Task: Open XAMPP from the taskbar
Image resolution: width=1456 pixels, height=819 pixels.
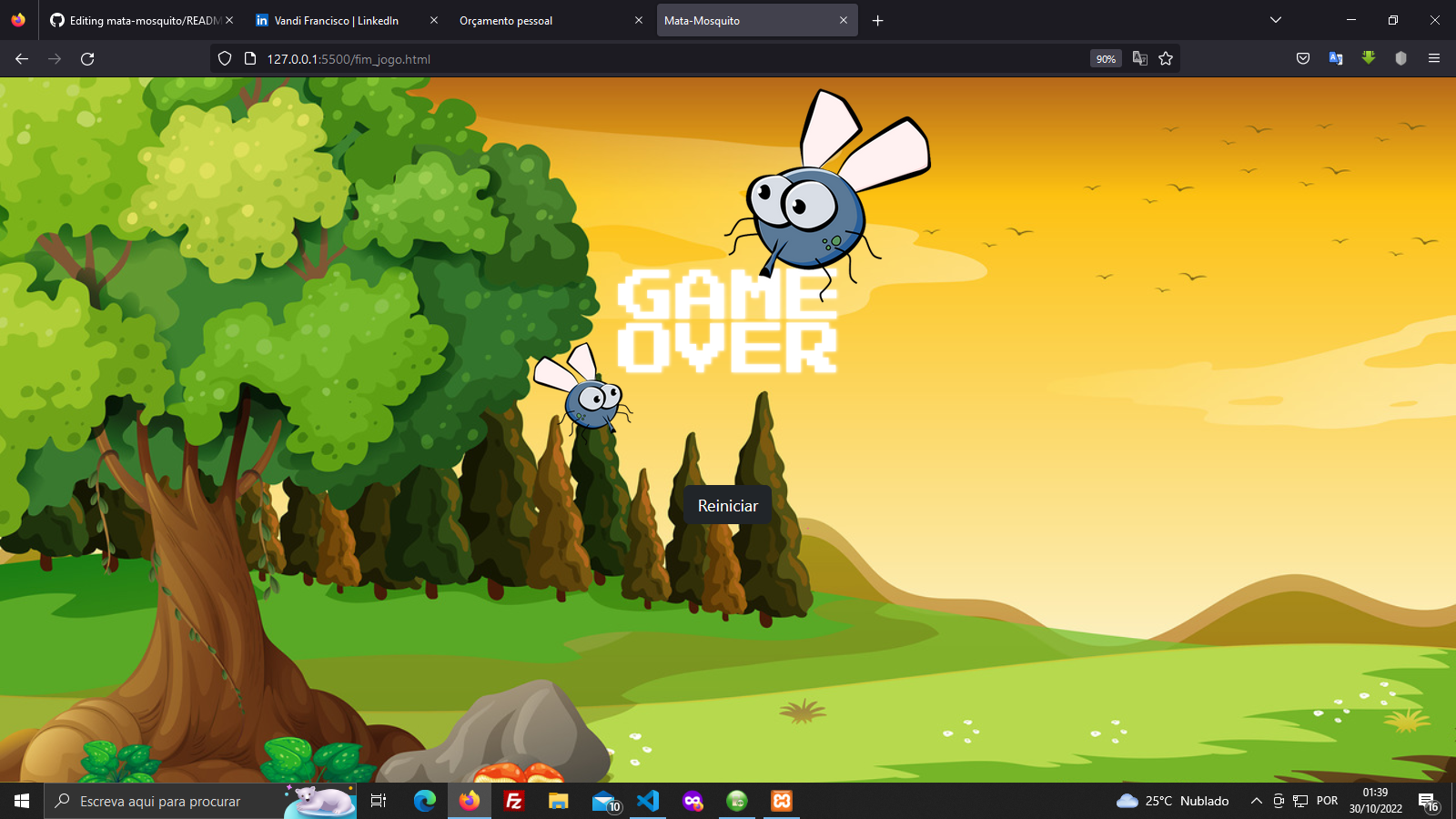Action: pyautogui.click(x=781, y=801)
